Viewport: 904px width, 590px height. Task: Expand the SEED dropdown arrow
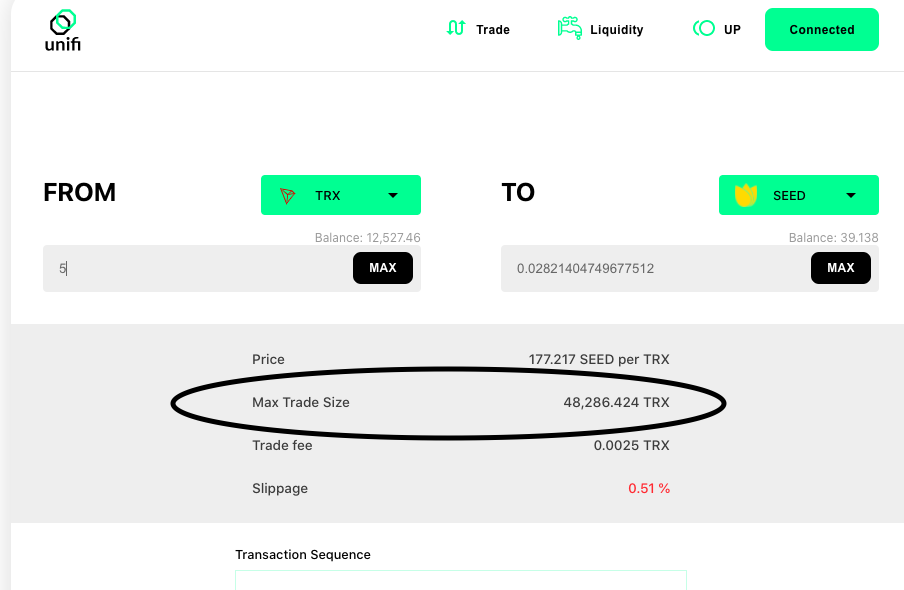point(851,196)
